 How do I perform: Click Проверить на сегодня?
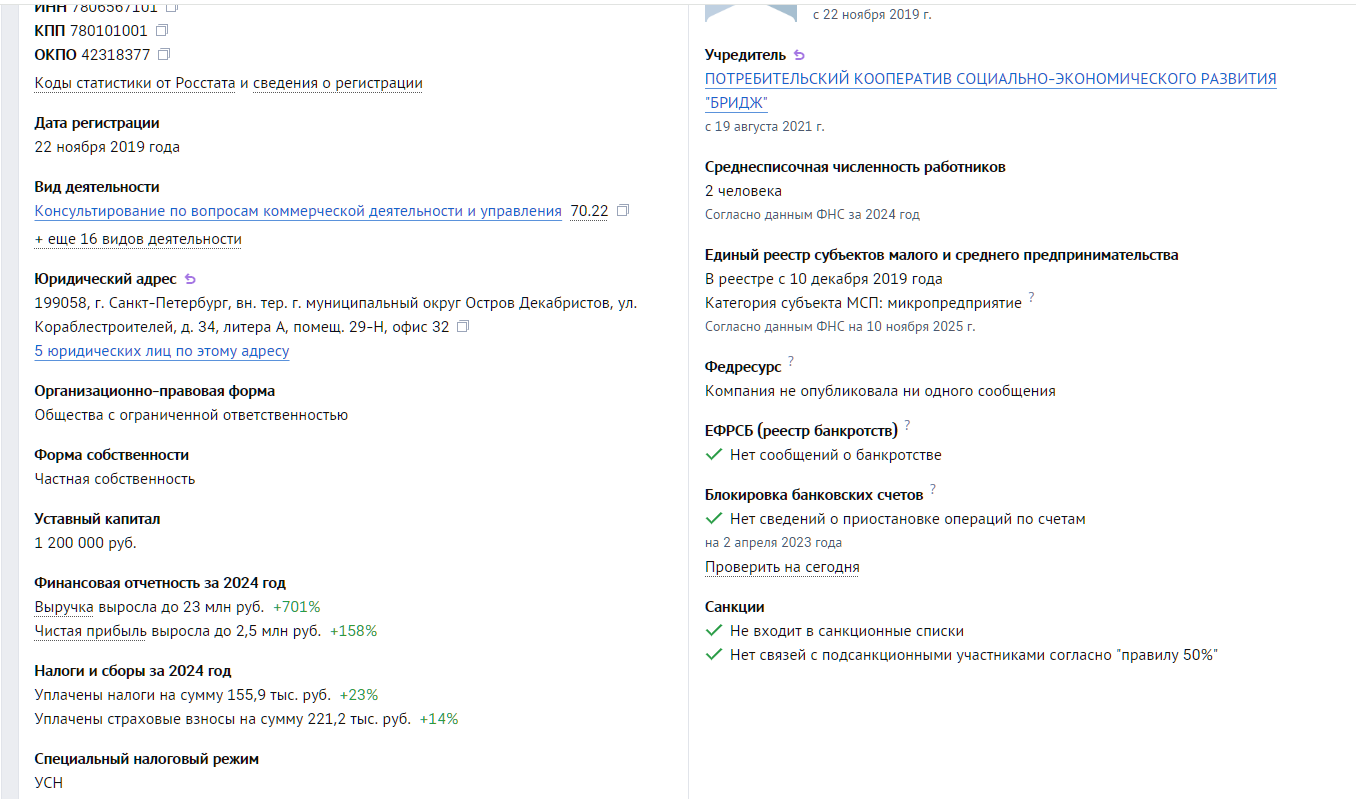[782, 567]
